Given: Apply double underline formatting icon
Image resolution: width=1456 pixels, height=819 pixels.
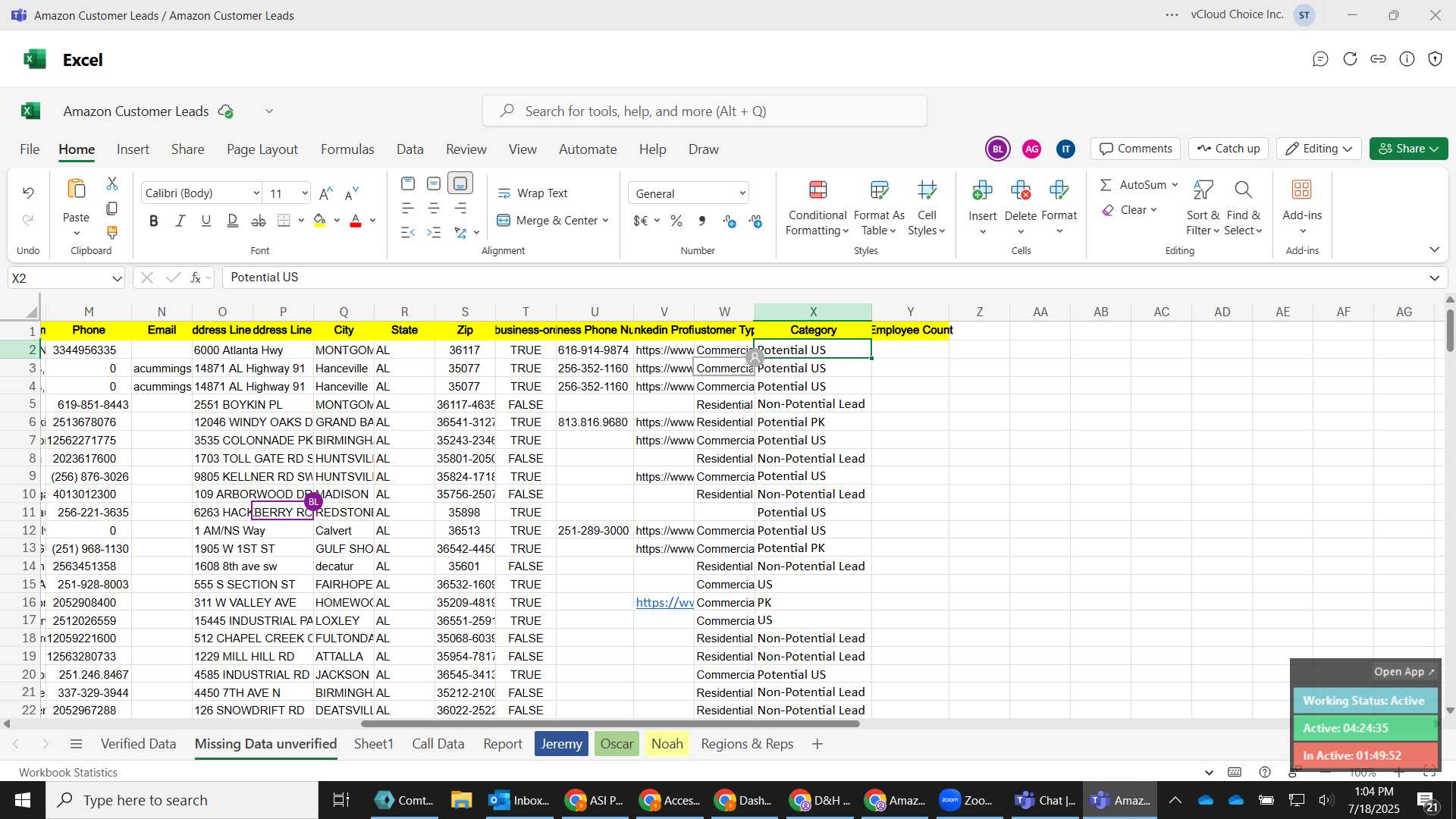Looking at the screenshot, I should (x=232, y=221).
